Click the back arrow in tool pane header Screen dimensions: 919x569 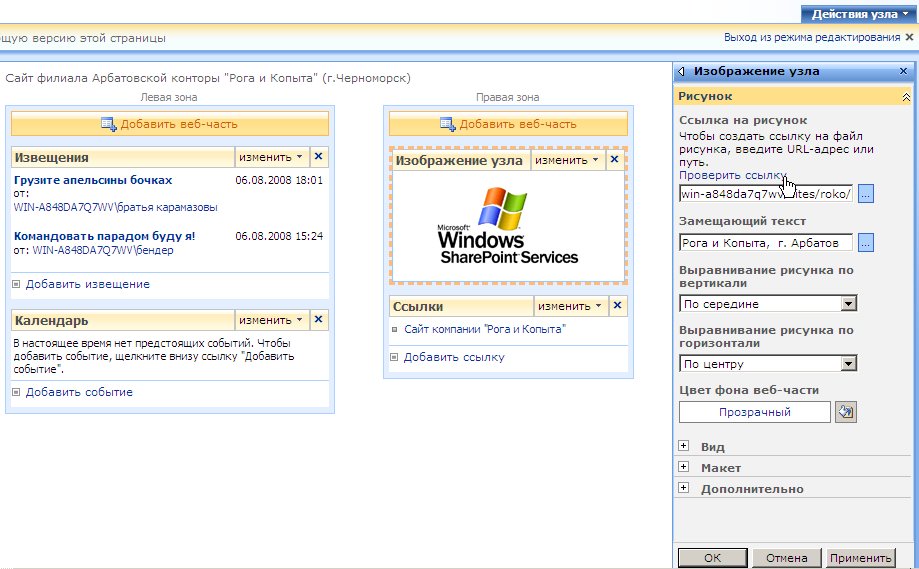point(681,71)
